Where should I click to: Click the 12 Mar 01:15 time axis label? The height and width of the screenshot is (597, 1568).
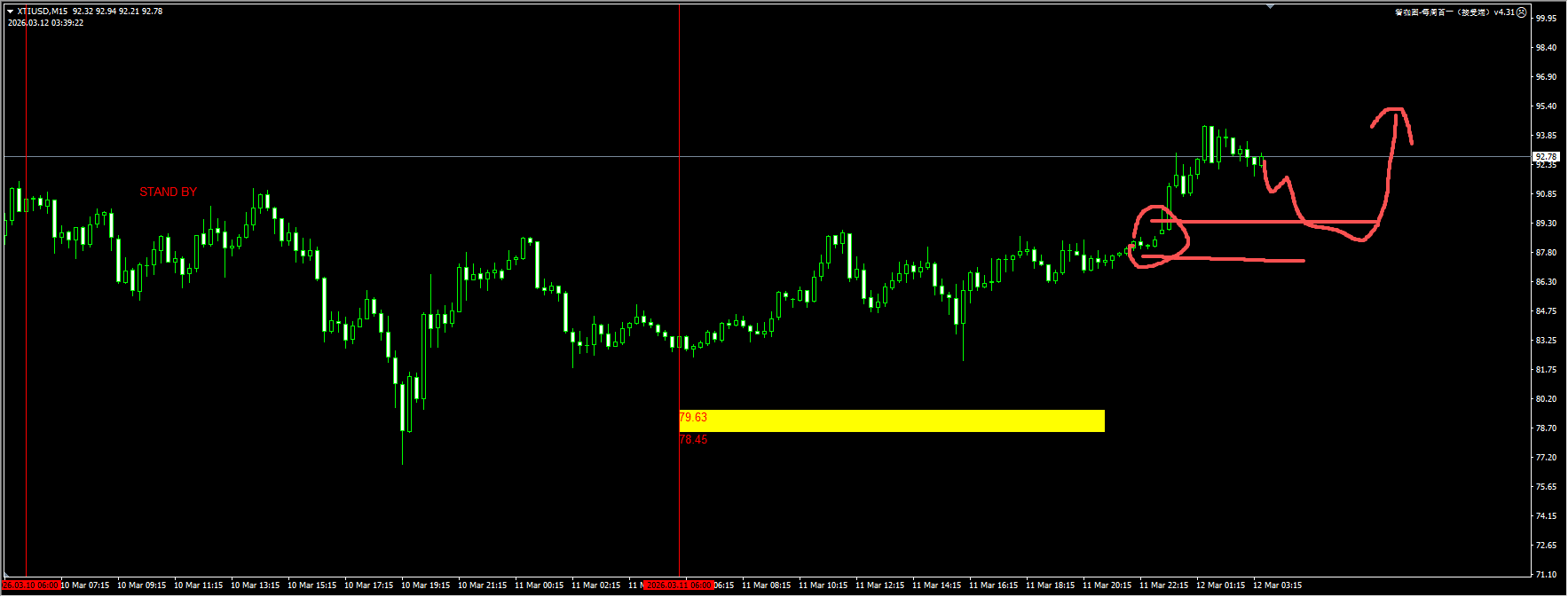pos(1220,585)
